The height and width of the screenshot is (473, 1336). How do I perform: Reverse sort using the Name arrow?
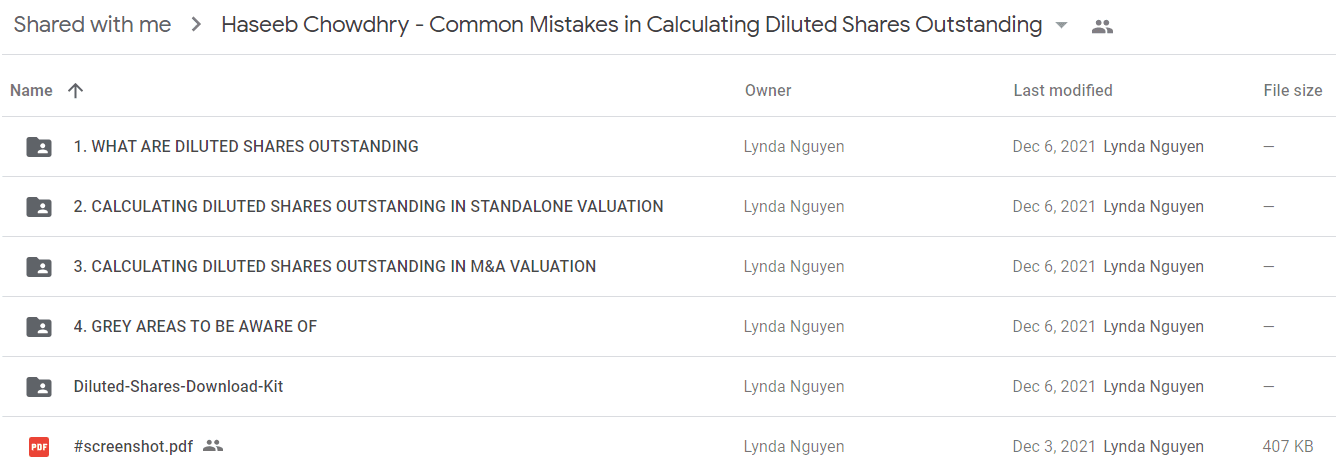click(75, 91)
